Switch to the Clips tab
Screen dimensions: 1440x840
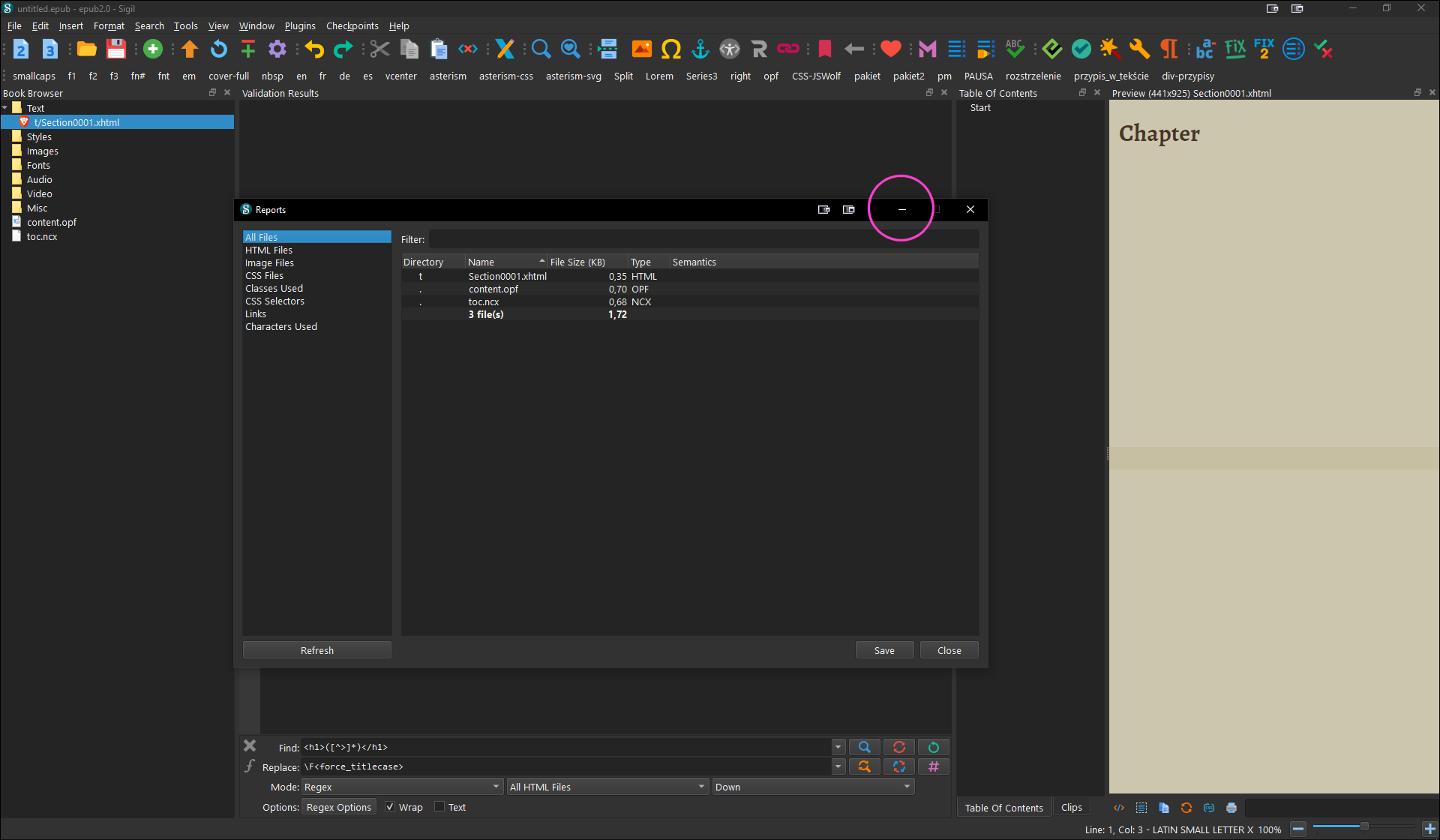(x=1071, y=808)
